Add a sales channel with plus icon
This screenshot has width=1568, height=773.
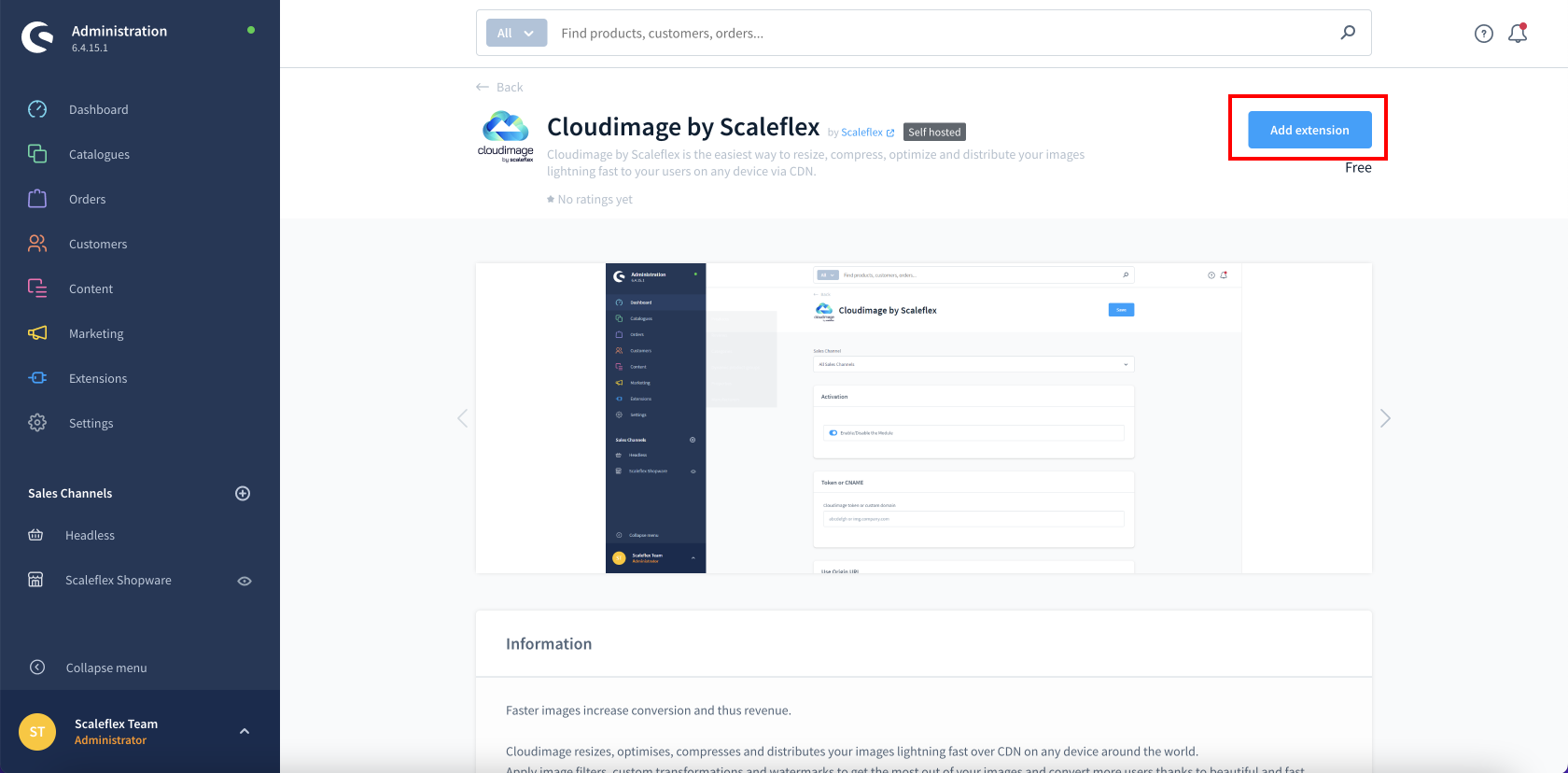coord(243,493)
